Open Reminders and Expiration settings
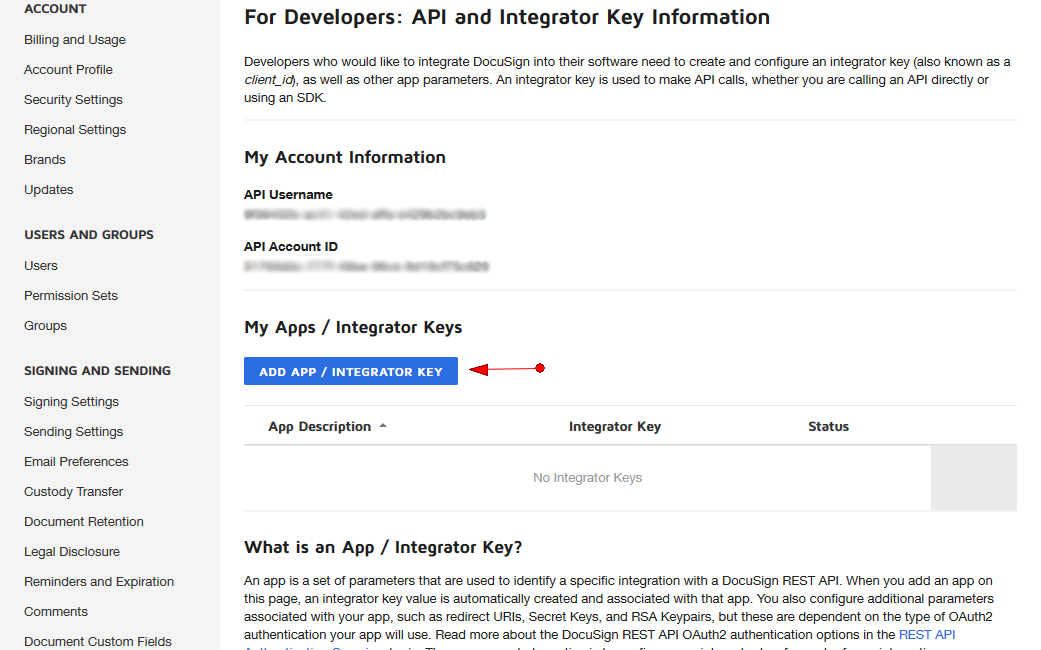 coord(99,582)
